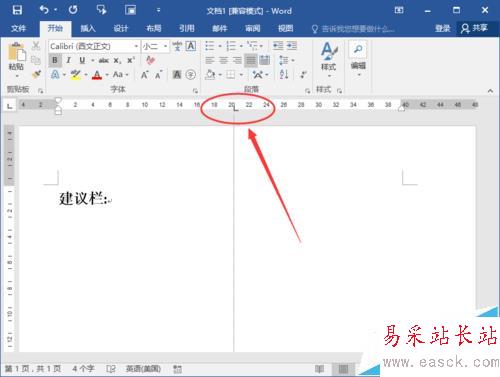This screenshot has width=500, height=377.
Task: Toggle strikethrough abc button
Action: (104, 60)
